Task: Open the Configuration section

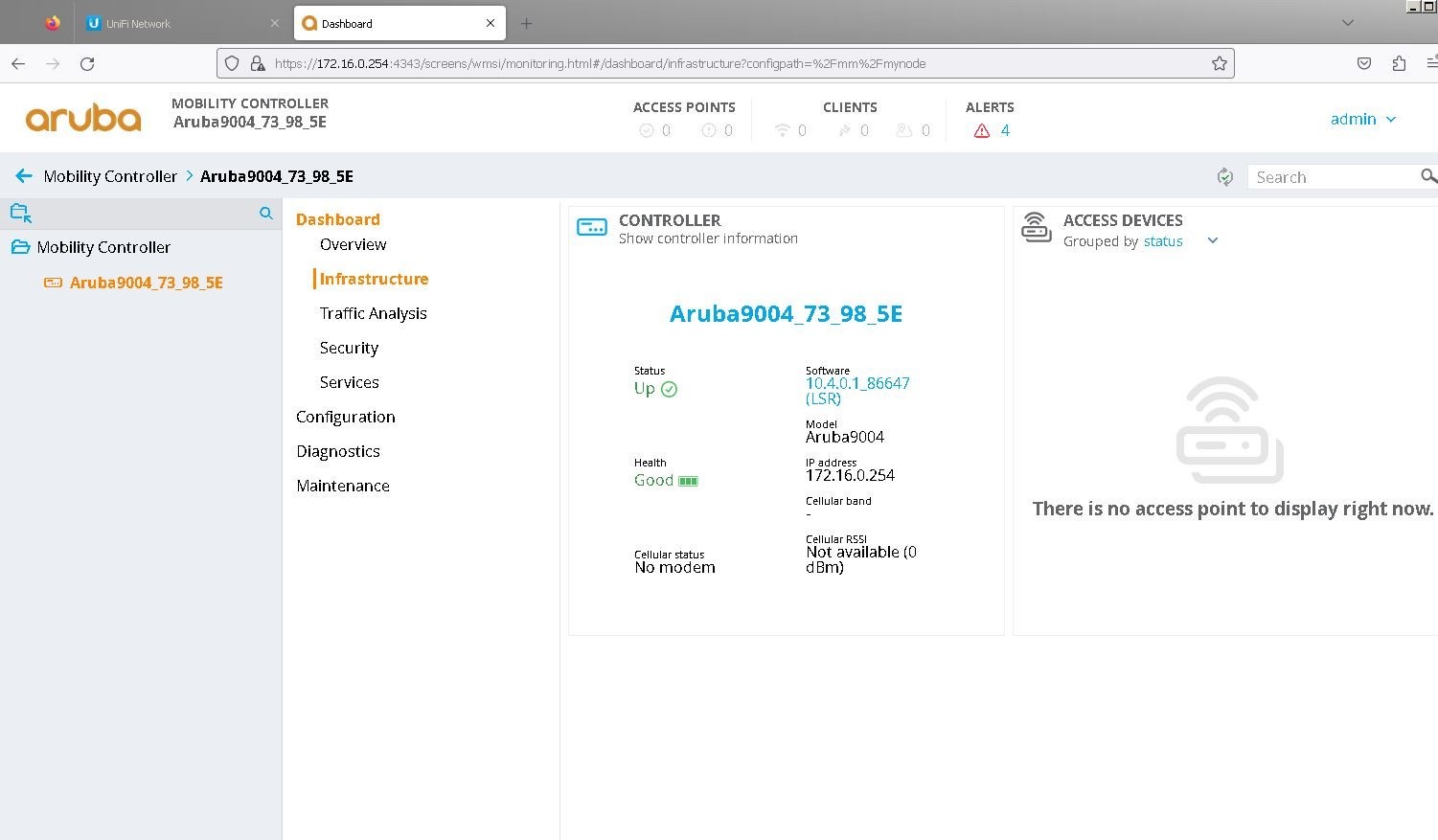Action: 346,417
